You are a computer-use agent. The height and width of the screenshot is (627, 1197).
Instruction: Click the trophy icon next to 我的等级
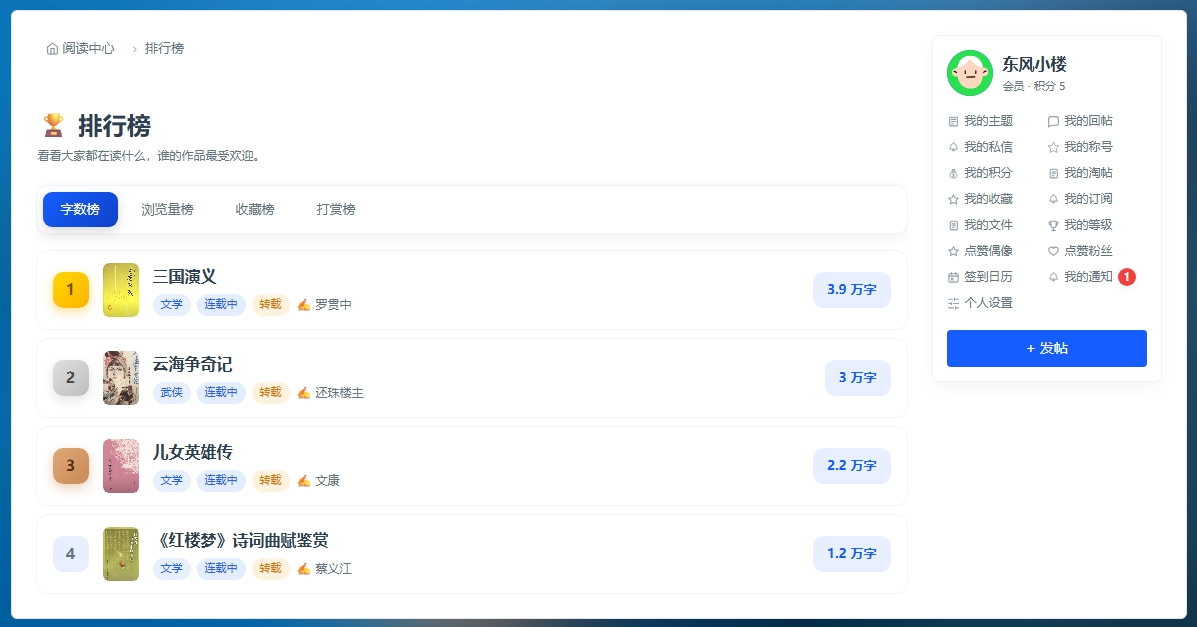coord(1053,225)
